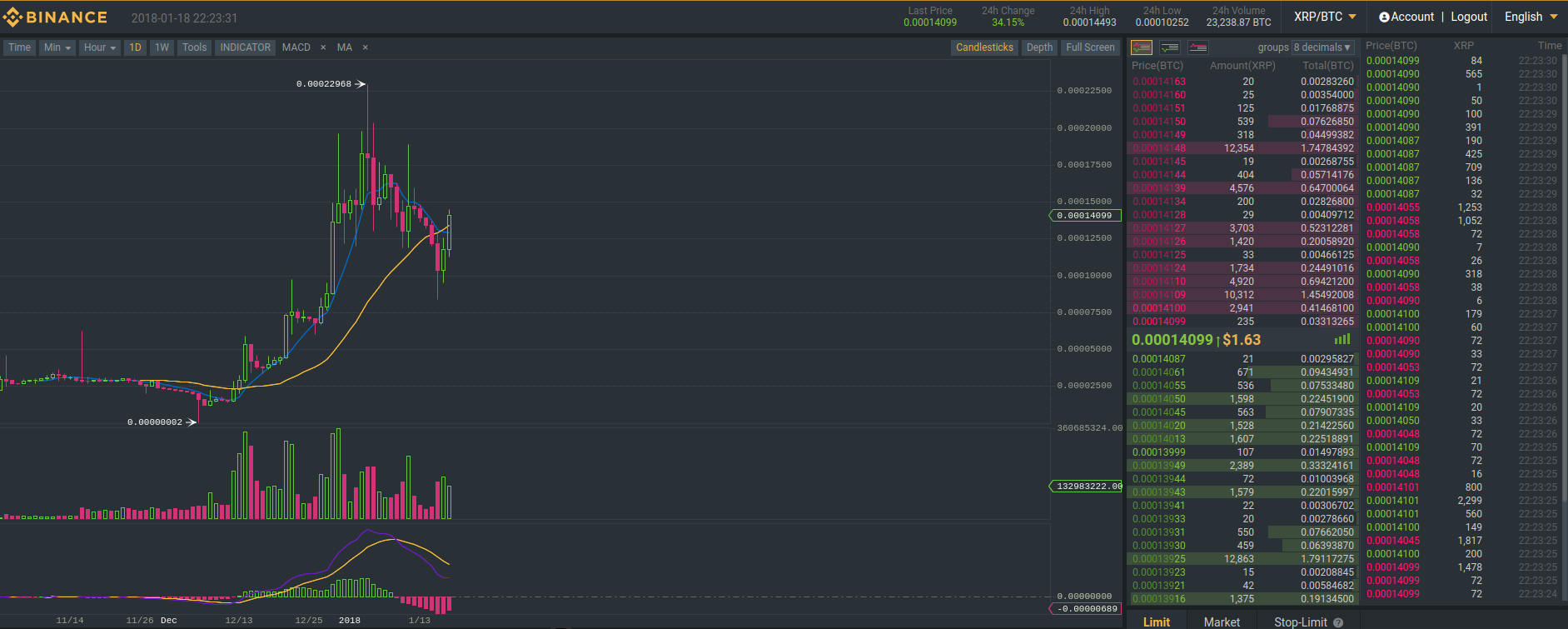
Task: Click the order book Total(BTC) header
Action: coord(1328,66)
